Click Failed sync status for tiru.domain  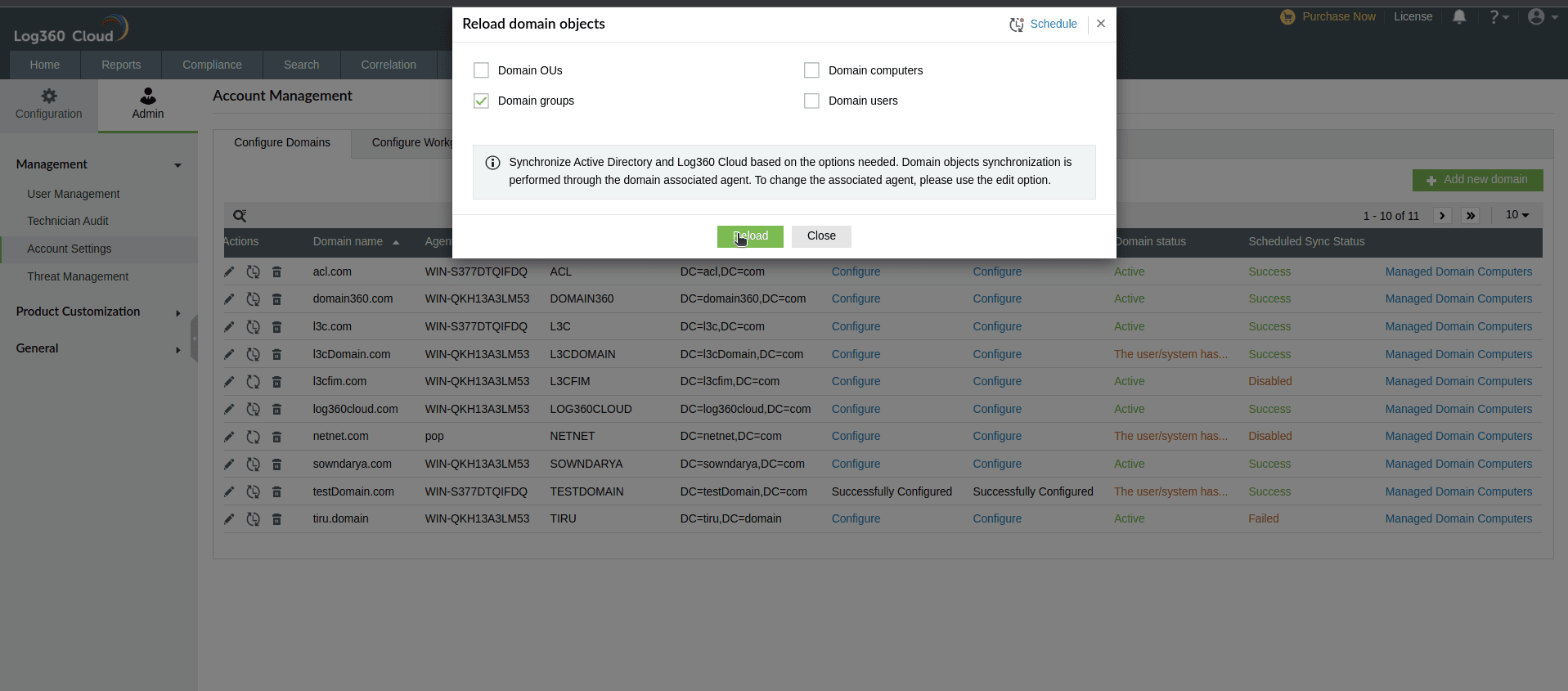1263,518
